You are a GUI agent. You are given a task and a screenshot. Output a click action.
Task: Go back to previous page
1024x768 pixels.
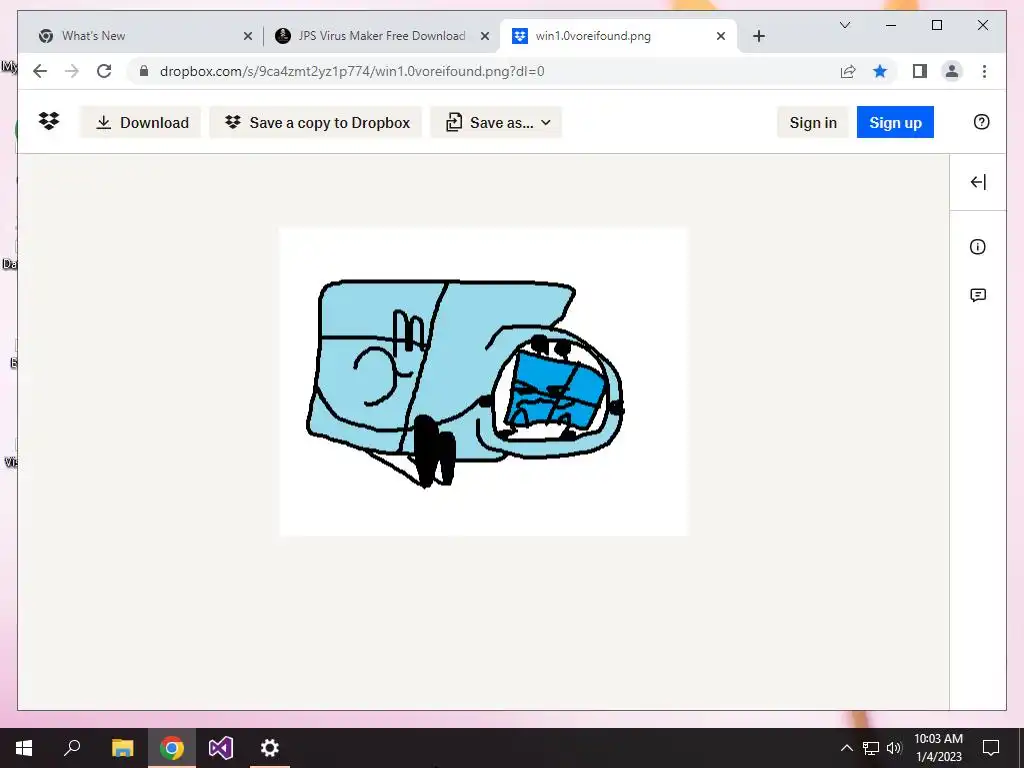(x=40, y=71)
